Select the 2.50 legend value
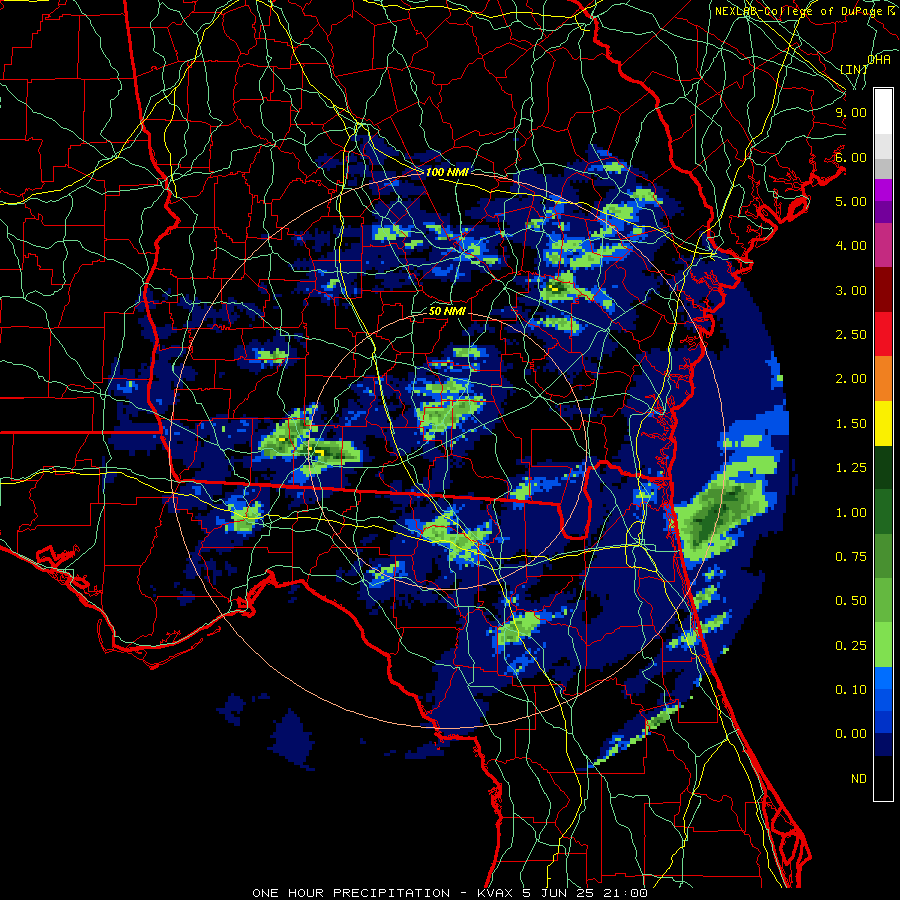This screenshot has height=900, width=900. [851, 335]
